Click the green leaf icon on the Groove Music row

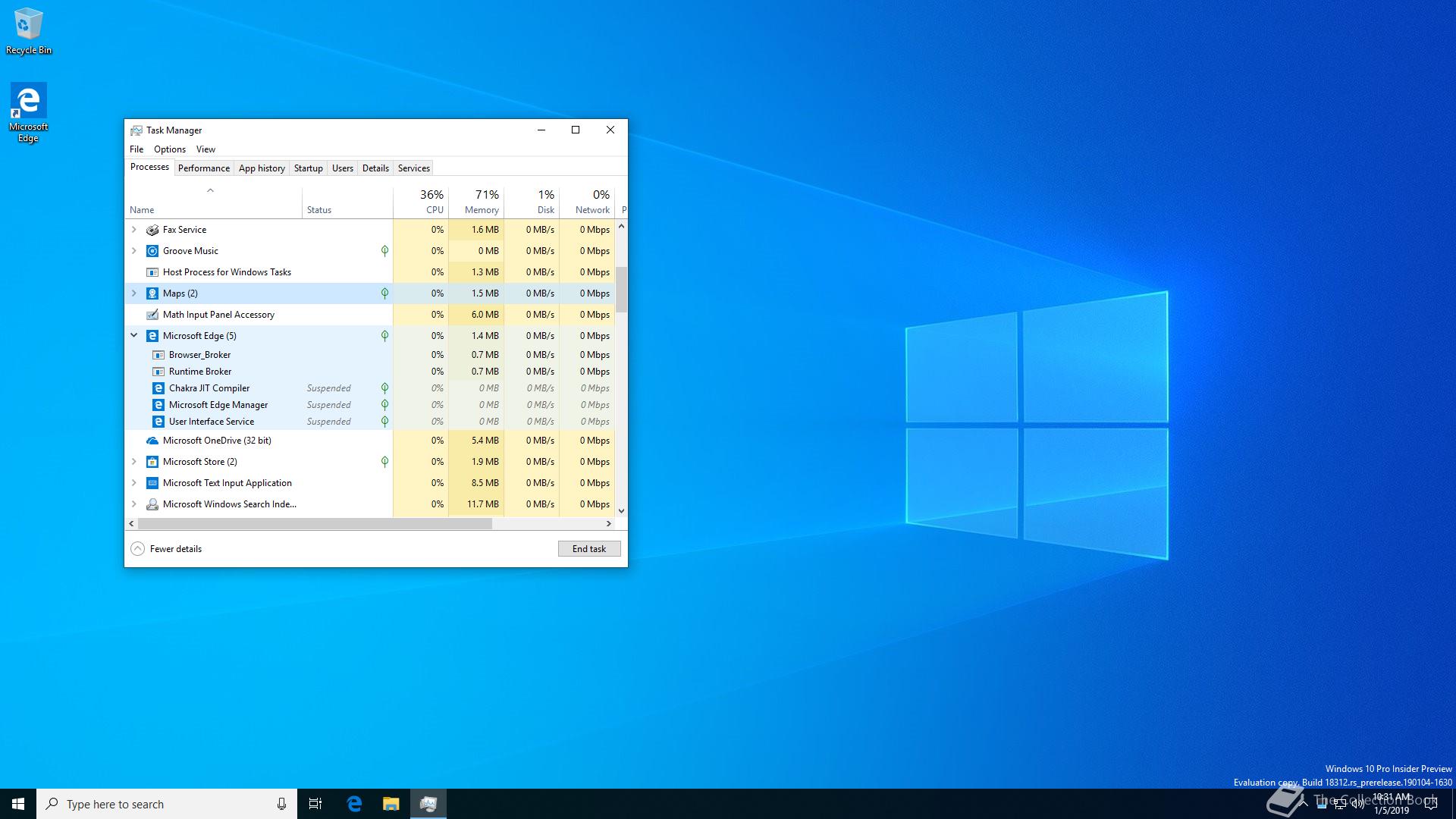point(384,251)
